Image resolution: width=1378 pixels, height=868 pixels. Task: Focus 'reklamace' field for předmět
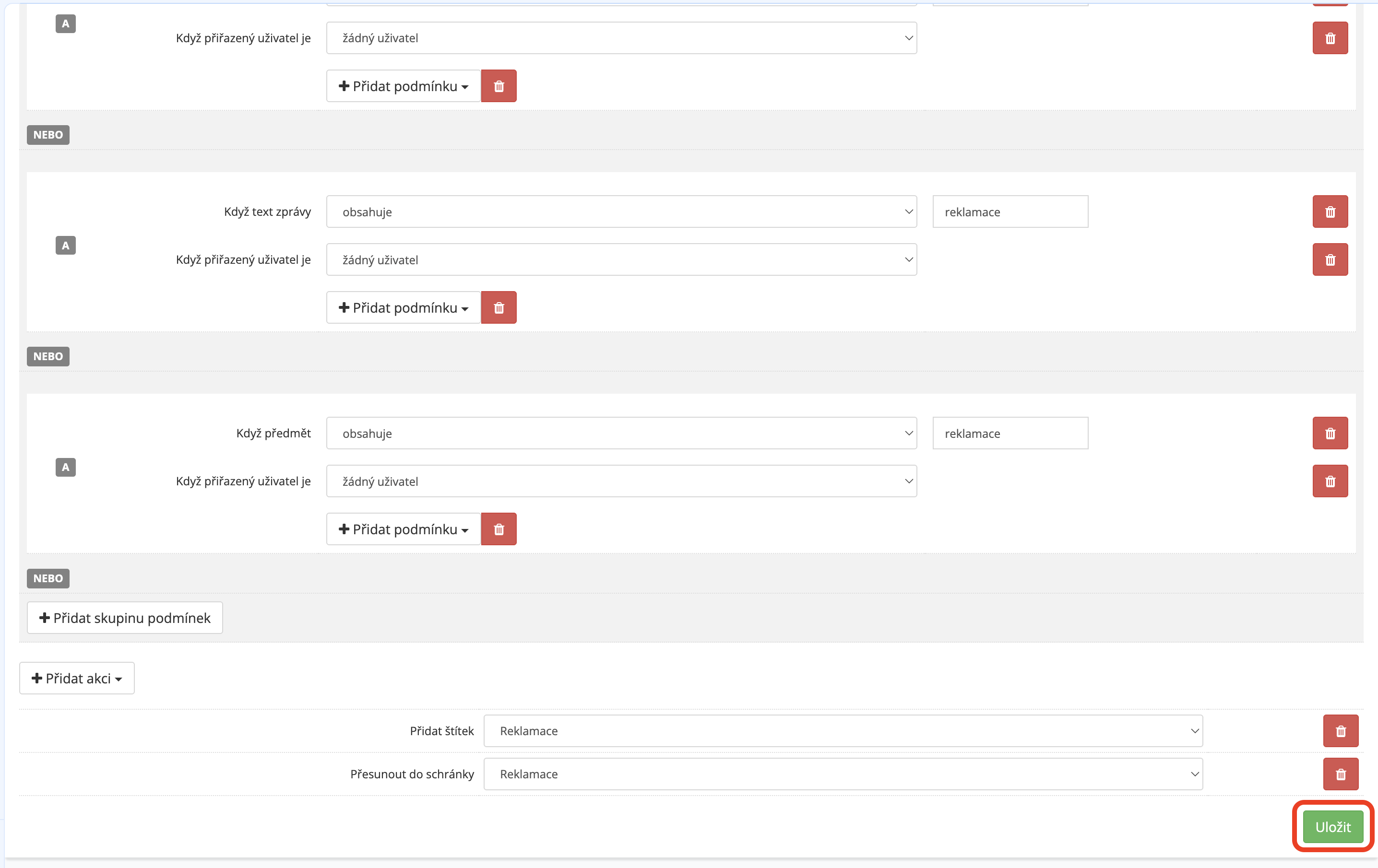(x=1010, y=433)
